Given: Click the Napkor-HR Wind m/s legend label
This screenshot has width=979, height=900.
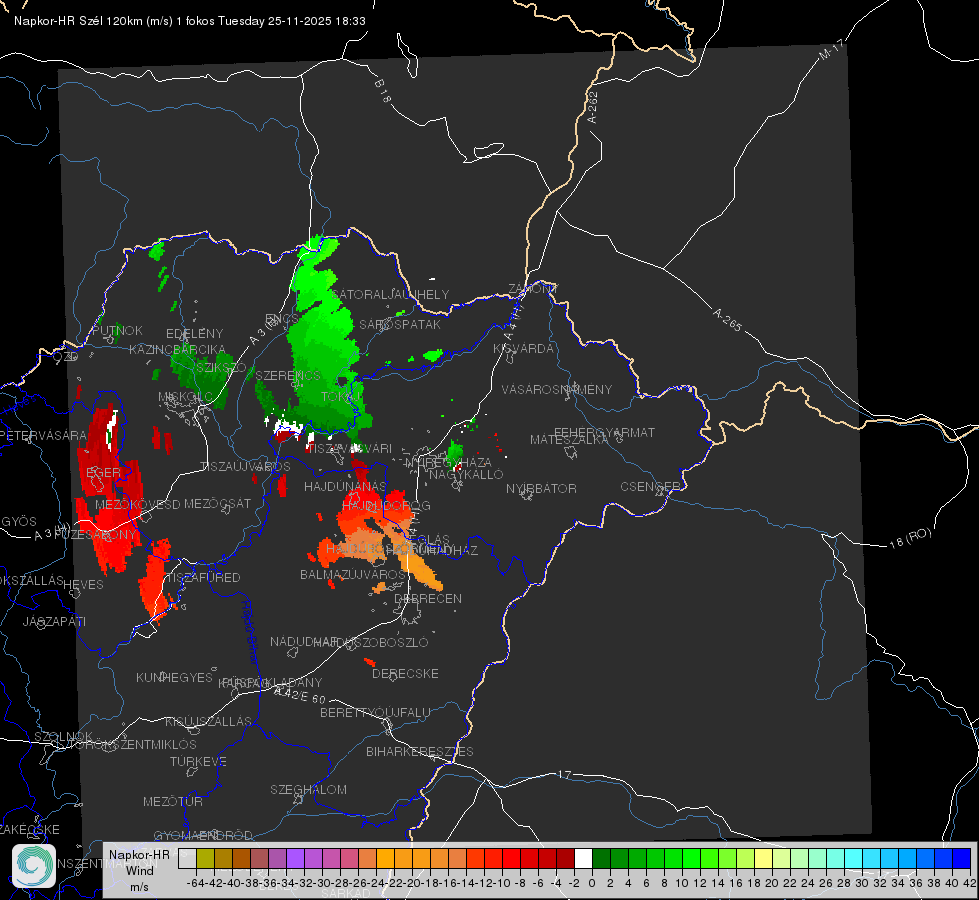Looking at the screenshot, I should click(x=139, y=871).
